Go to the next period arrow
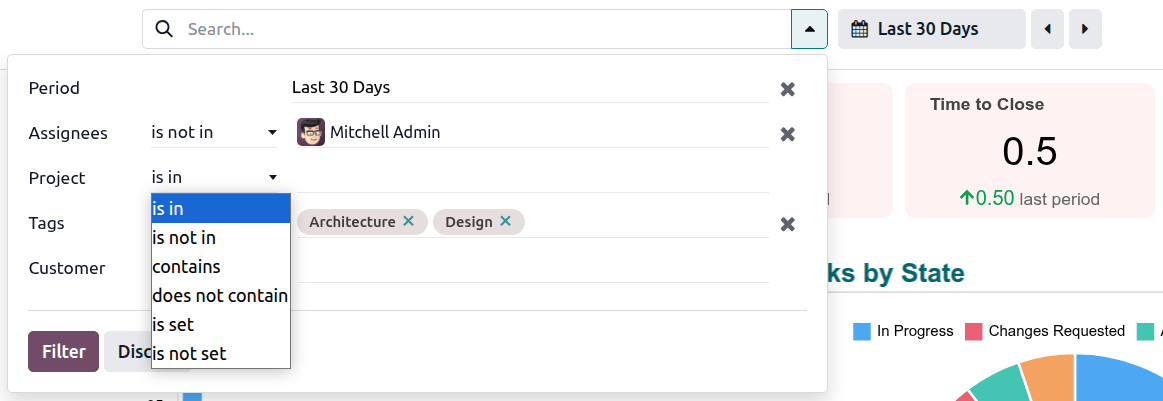The height and width of the screenshot is (401, 1163). [1085, 29]
